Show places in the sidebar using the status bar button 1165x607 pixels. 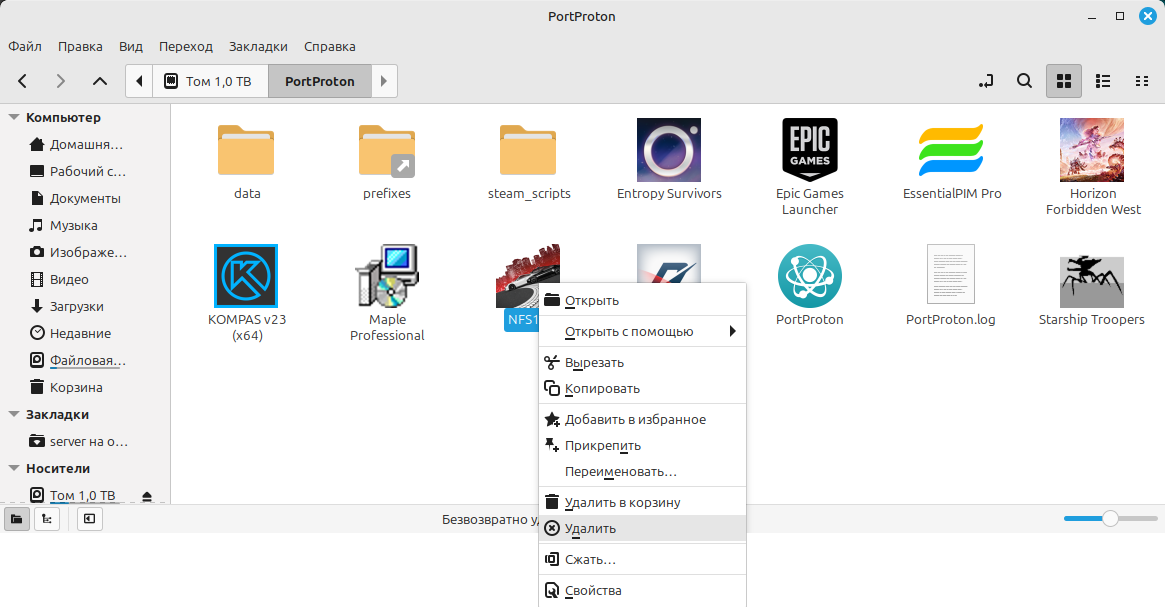tap(16, 519)
